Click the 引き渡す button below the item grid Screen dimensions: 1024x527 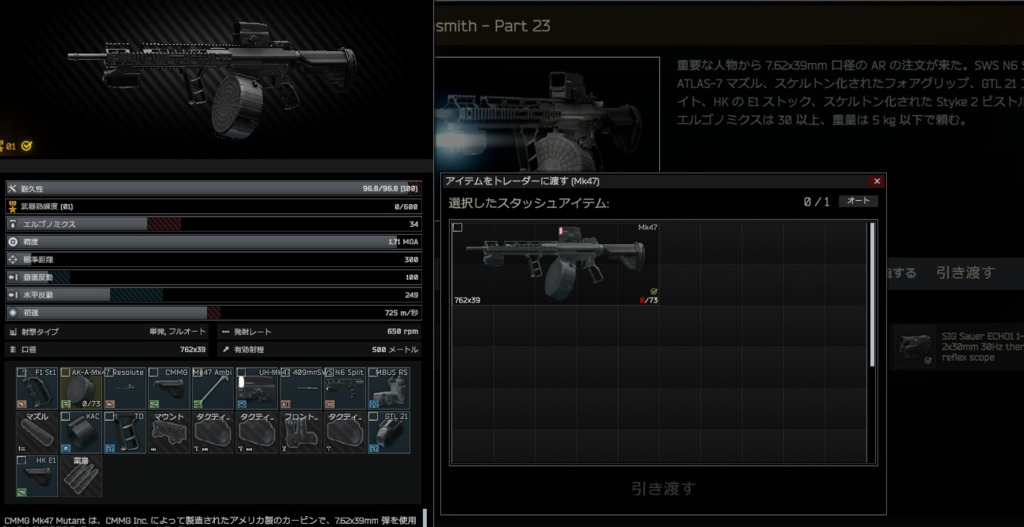point(662,489)
